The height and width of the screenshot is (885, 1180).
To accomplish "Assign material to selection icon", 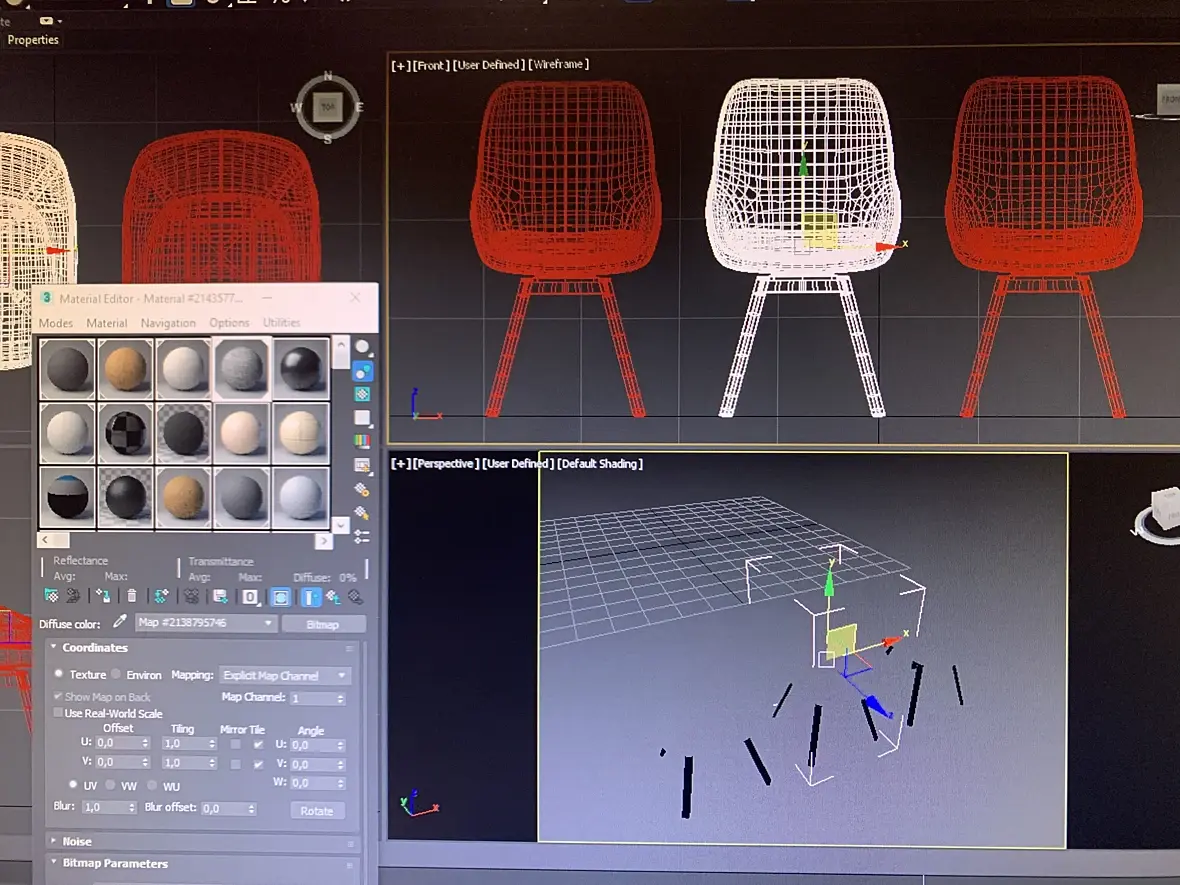I will [103, 596].
